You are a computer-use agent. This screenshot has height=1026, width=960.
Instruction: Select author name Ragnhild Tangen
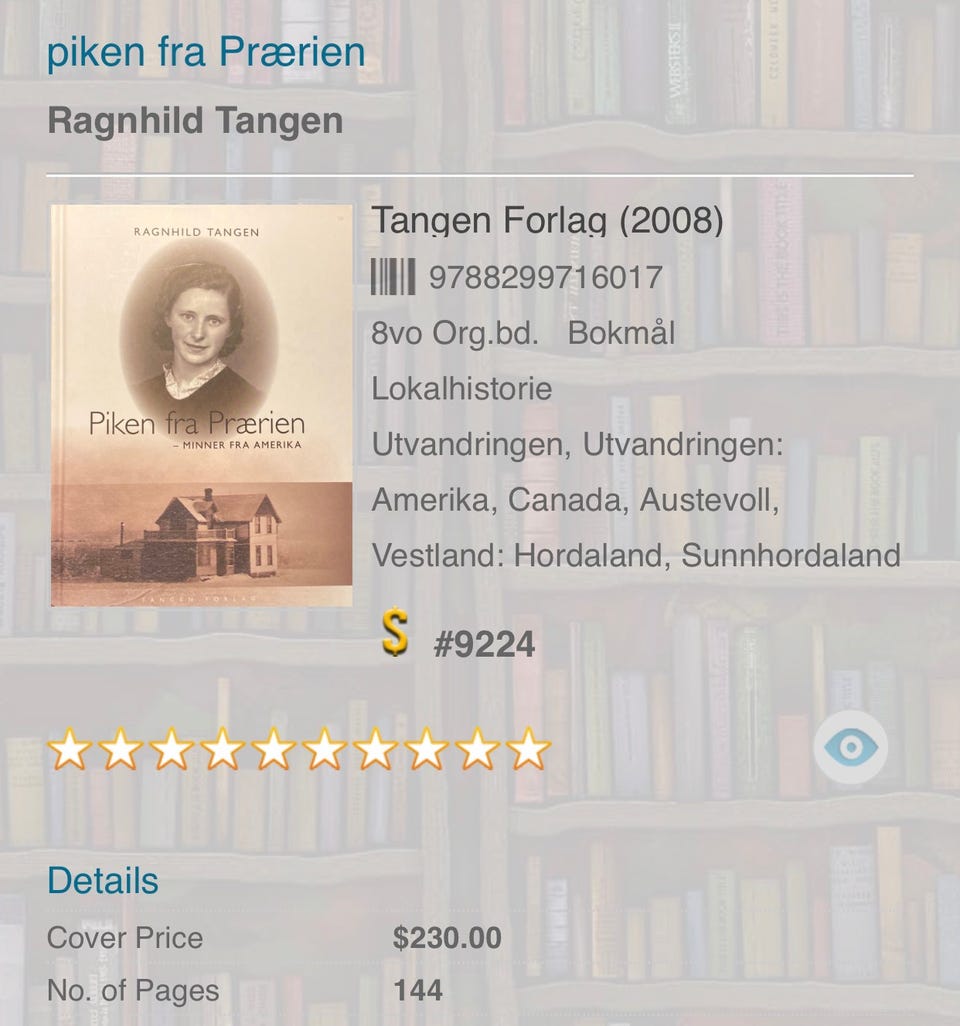click(195, 121)
